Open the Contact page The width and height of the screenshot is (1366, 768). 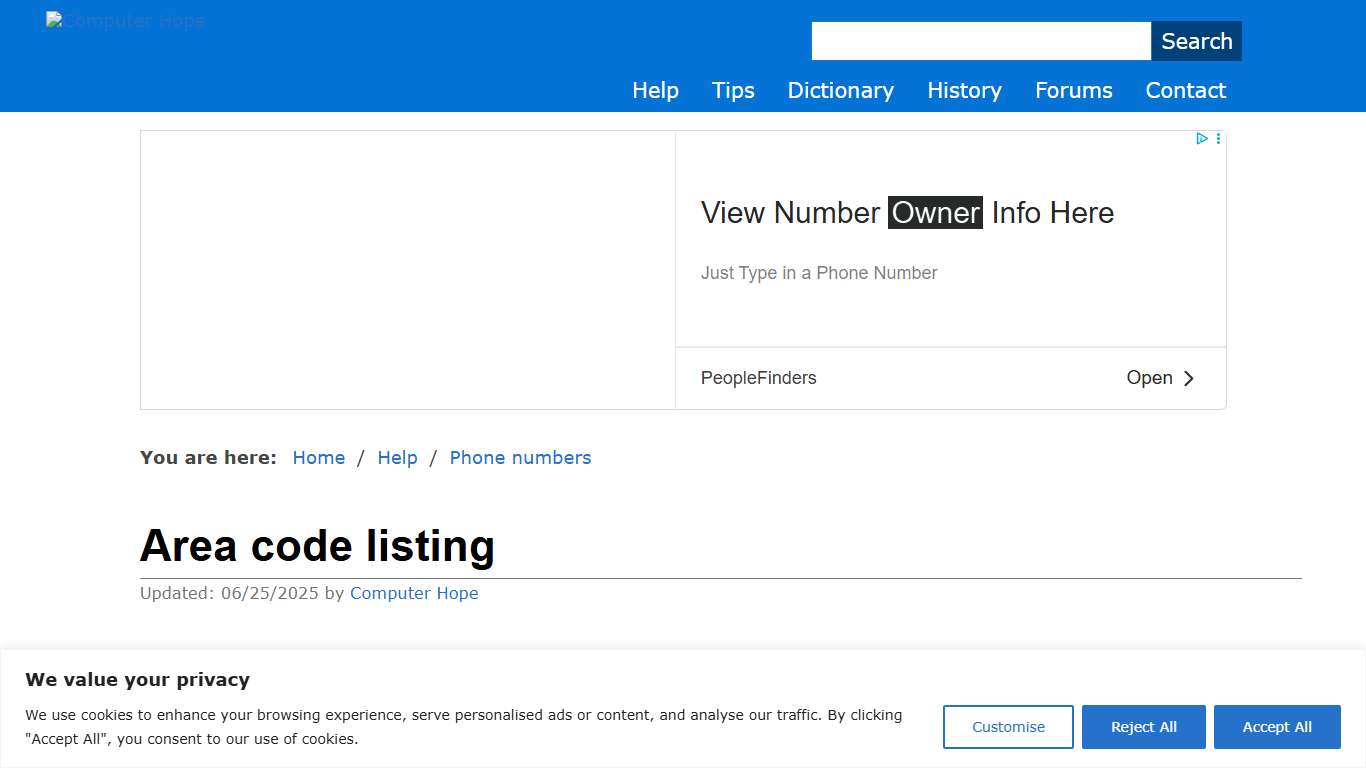1185,90
